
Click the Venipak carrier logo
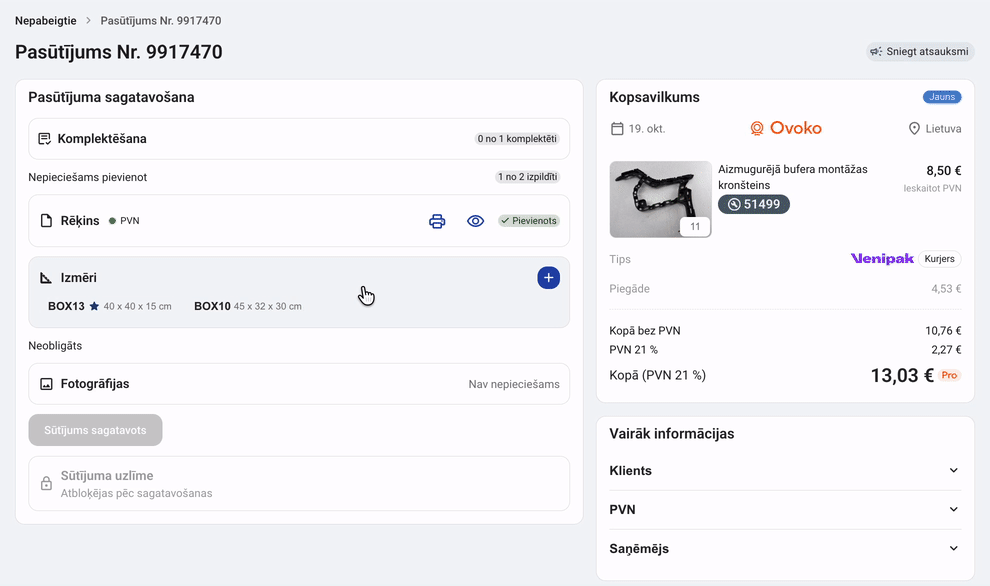(x=882, y=259)
